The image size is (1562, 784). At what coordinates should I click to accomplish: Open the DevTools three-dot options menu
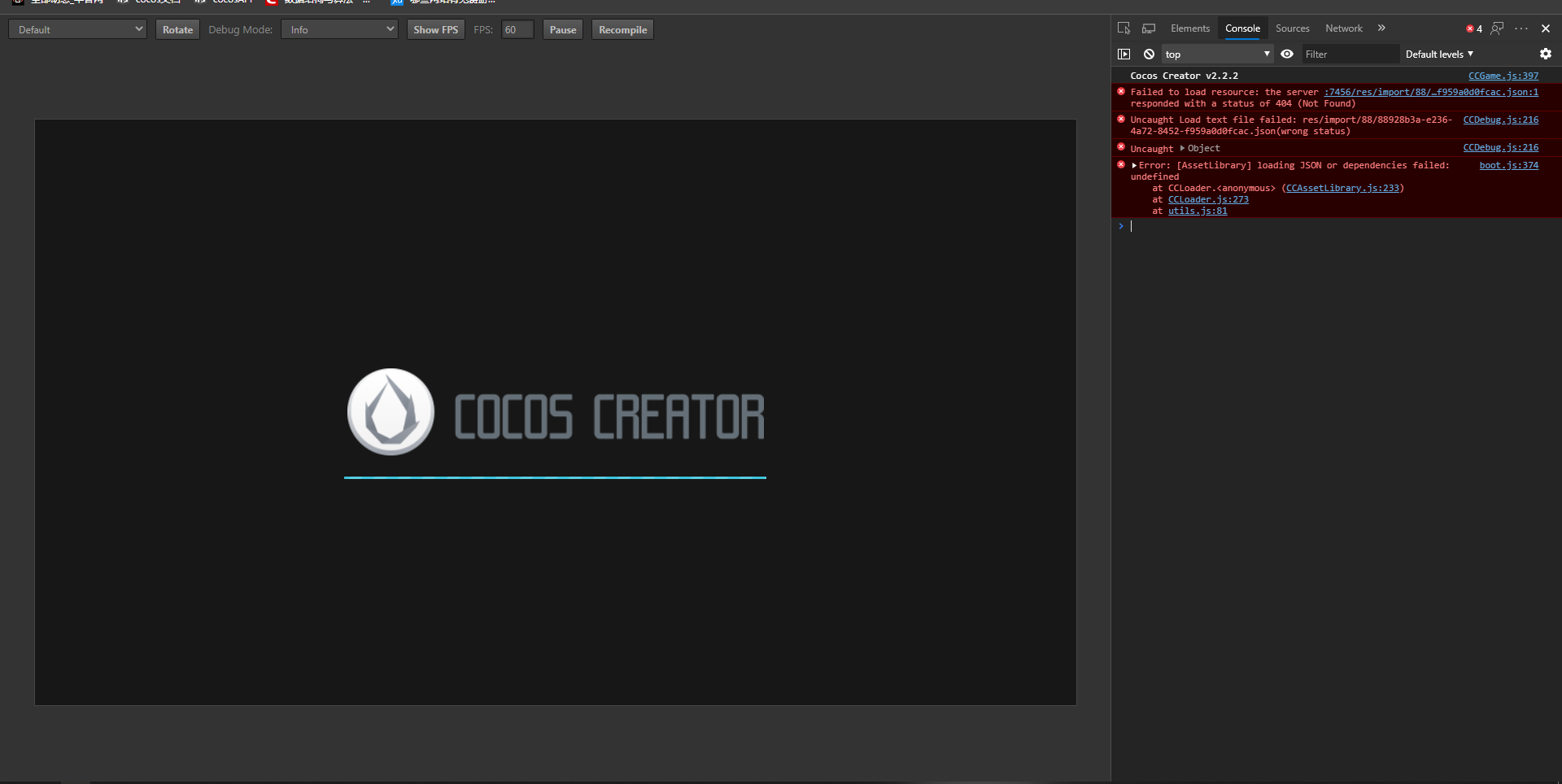coord(1521,28)
